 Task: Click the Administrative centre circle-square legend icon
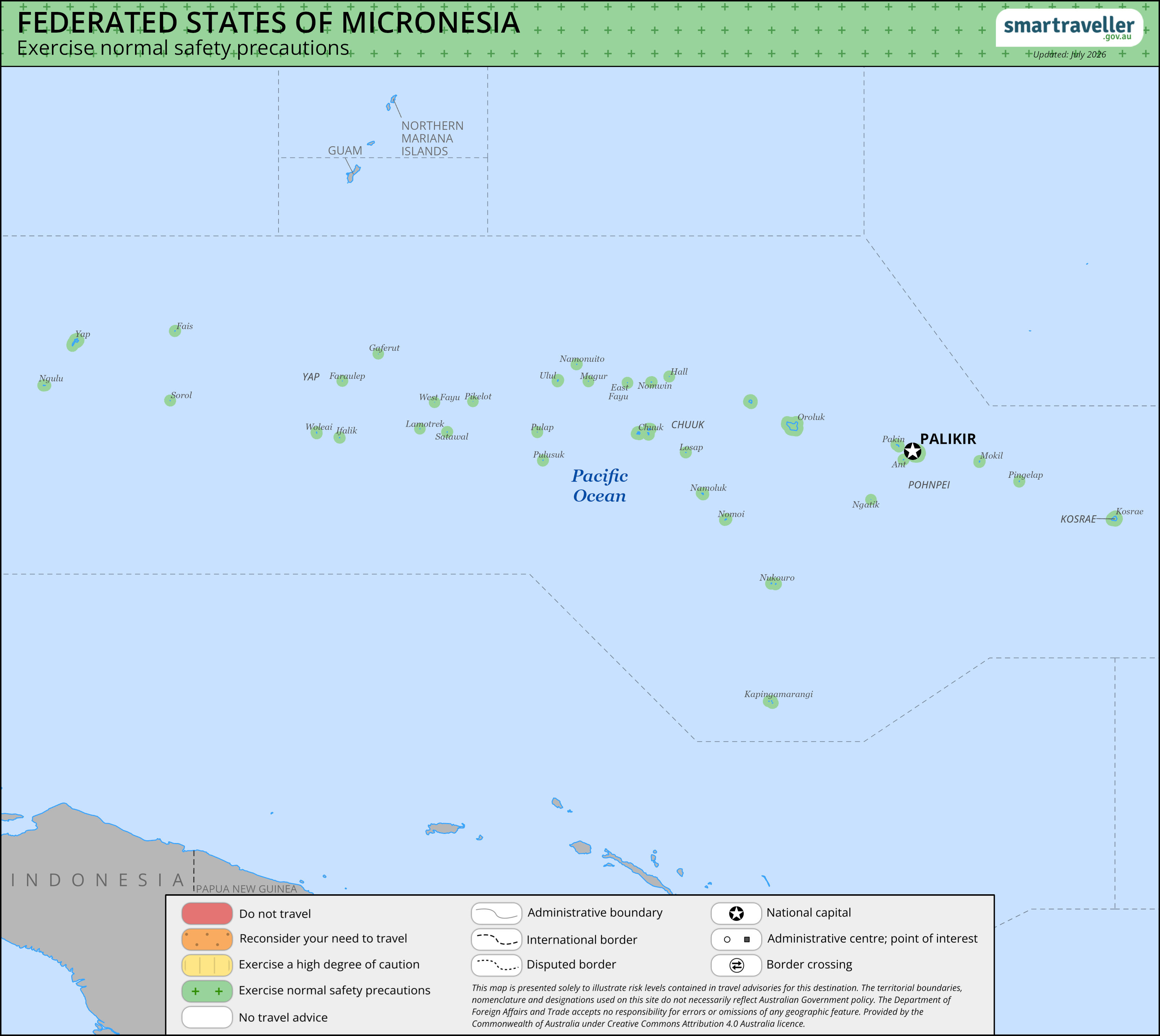coord(736,939)
